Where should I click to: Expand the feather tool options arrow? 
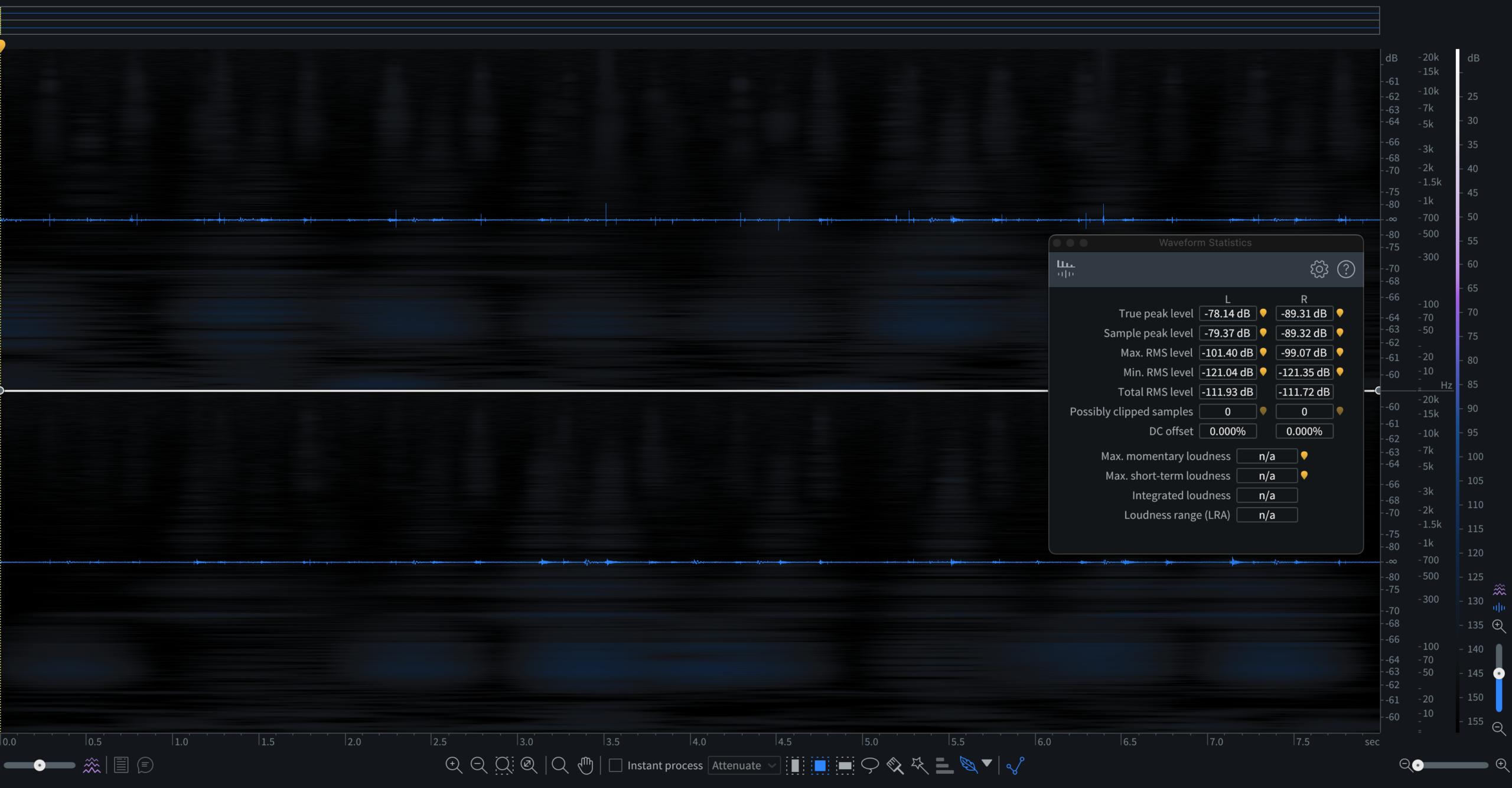[987, 763]
